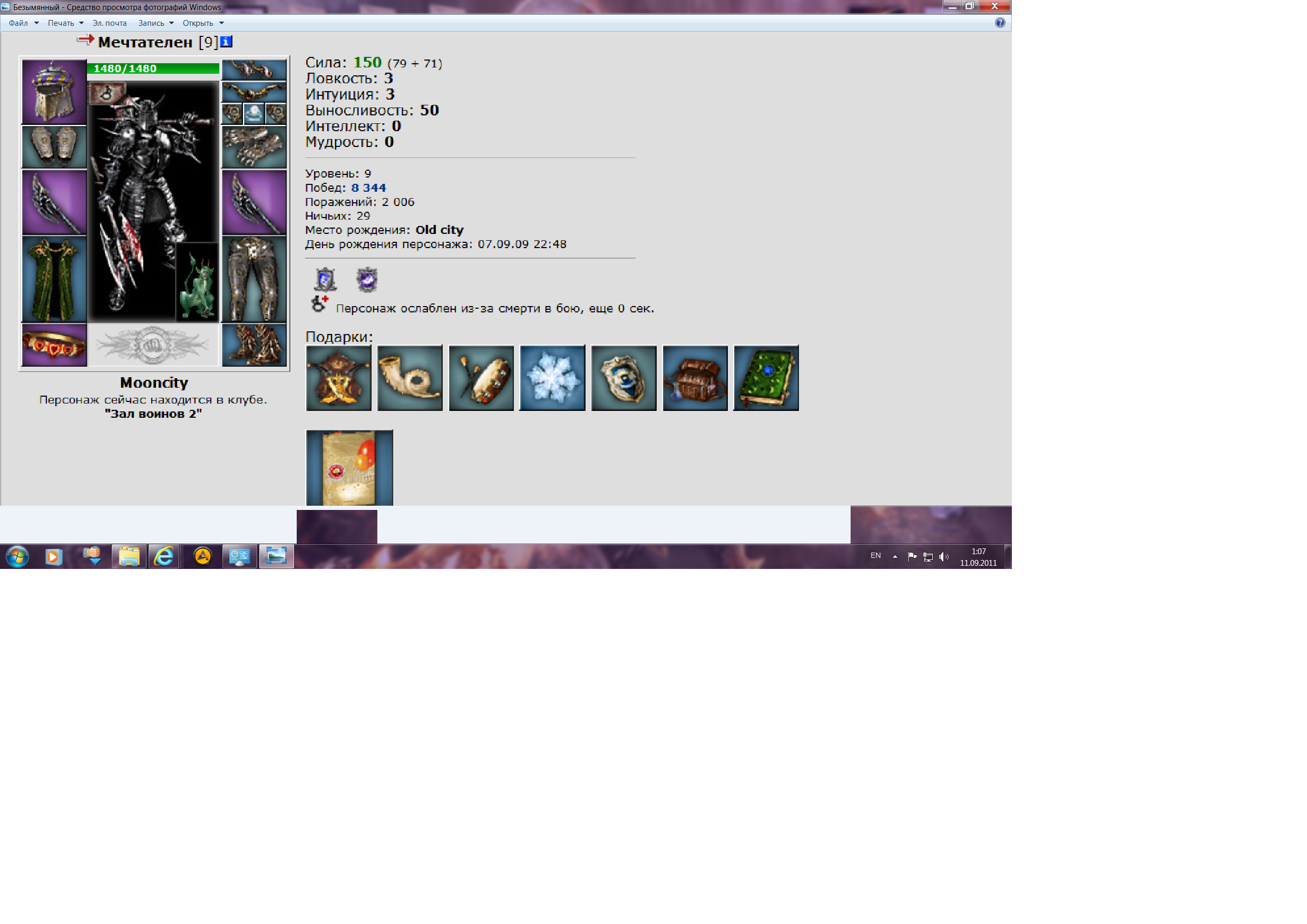The image size is (1307, 924).
Task: Click the Mooncity clan name
Action: [154, 382]
